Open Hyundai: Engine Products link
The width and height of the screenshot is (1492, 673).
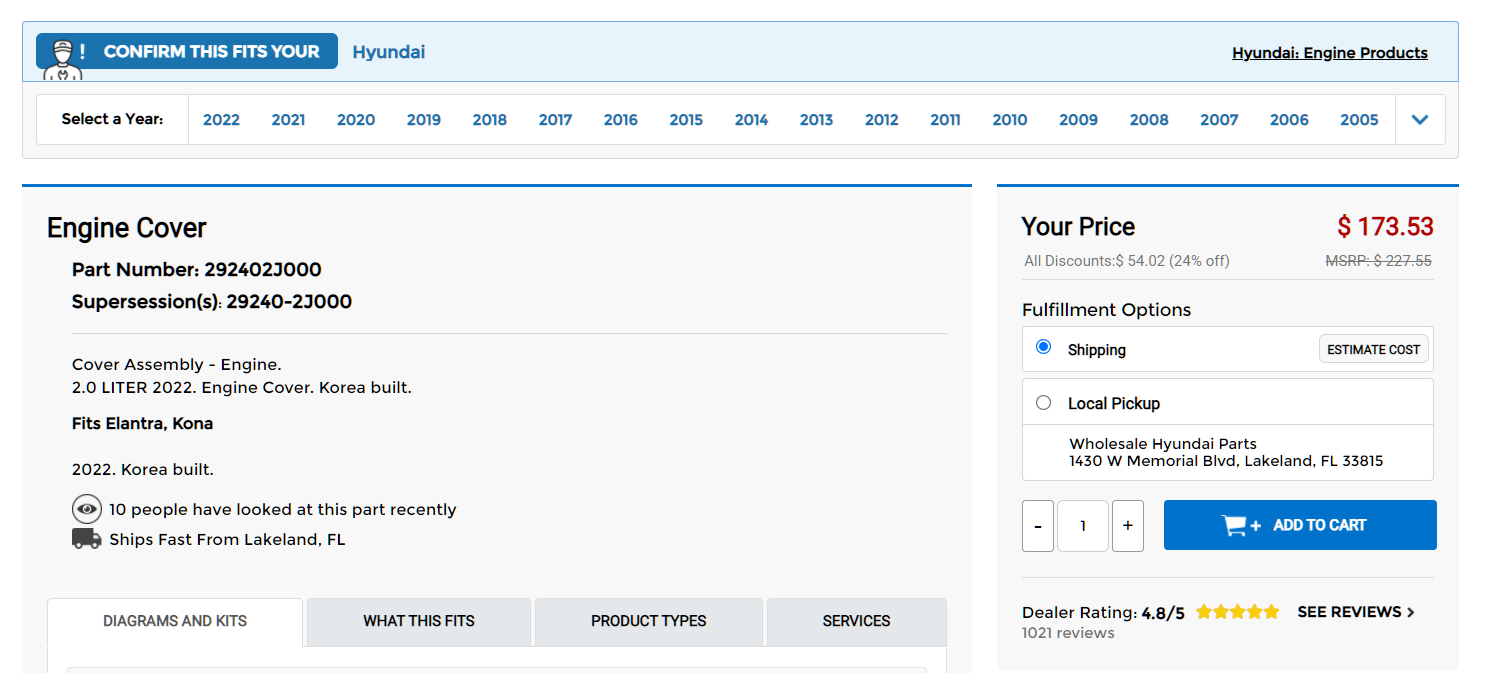(x=1330, y=53)
